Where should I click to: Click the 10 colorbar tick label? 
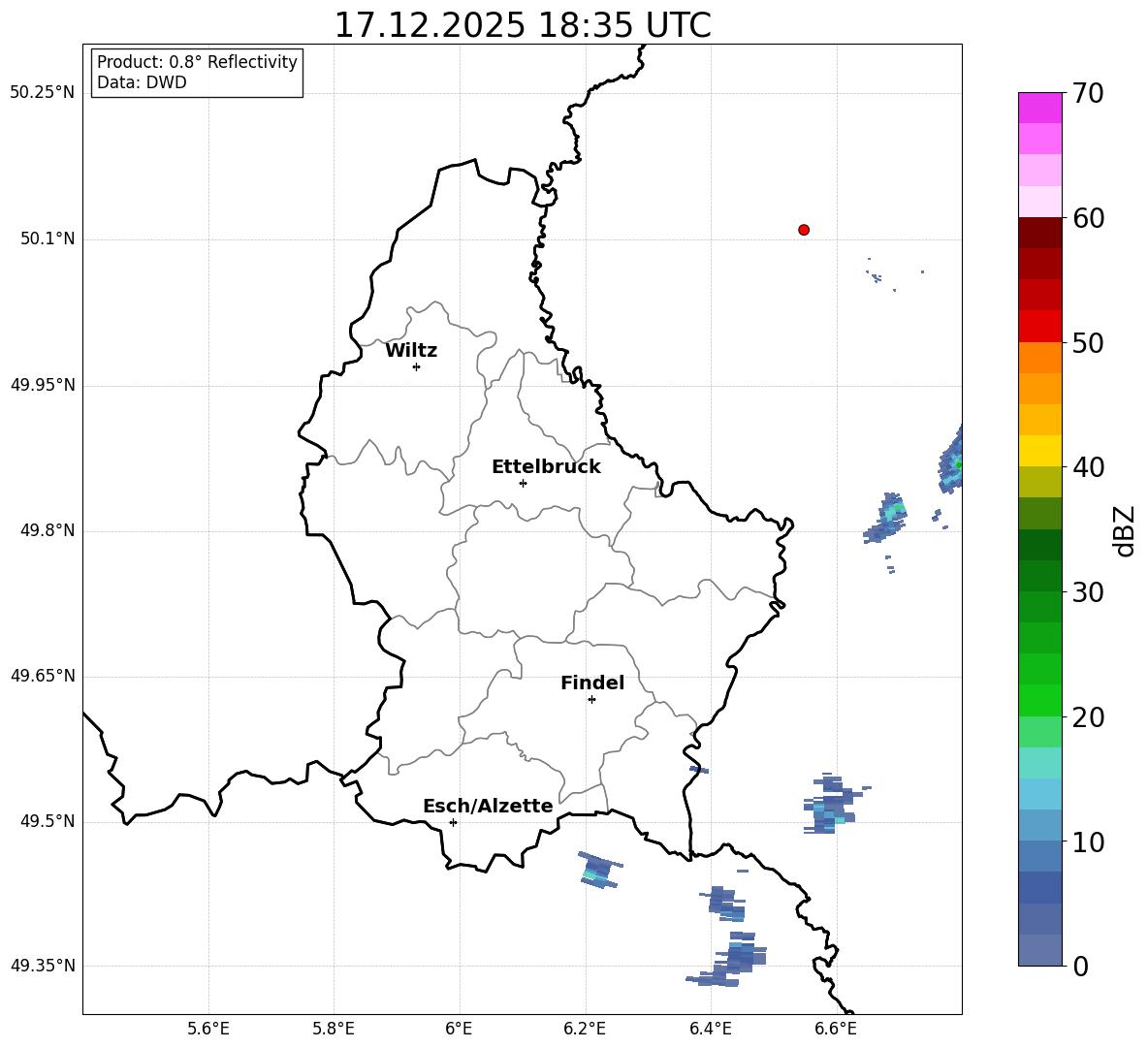click(x=1088, y=842)
